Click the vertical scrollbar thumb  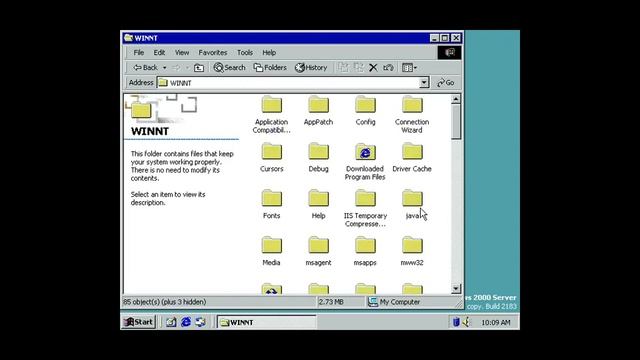pos(456,122)
